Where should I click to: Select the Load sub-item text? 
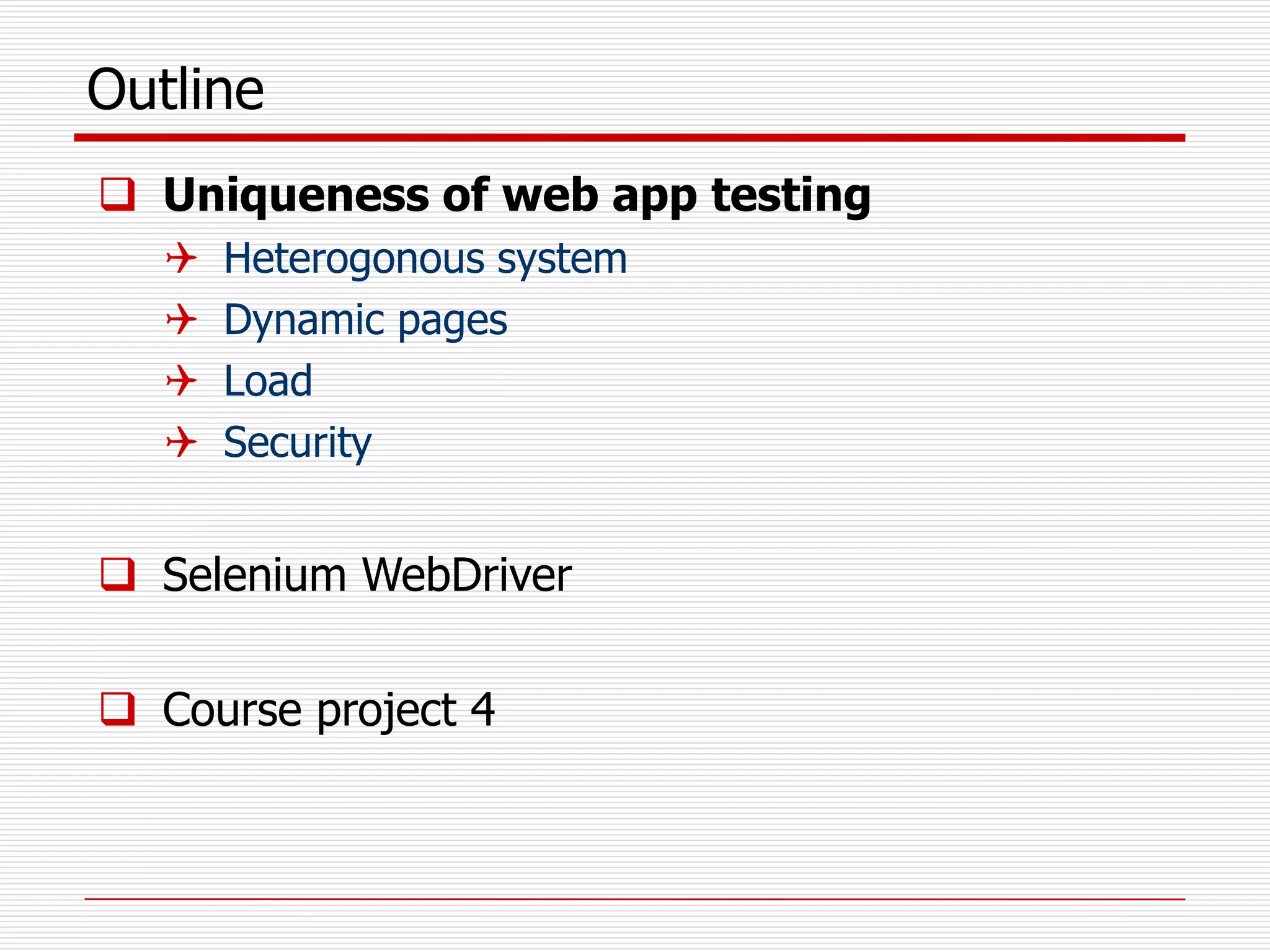268,381
